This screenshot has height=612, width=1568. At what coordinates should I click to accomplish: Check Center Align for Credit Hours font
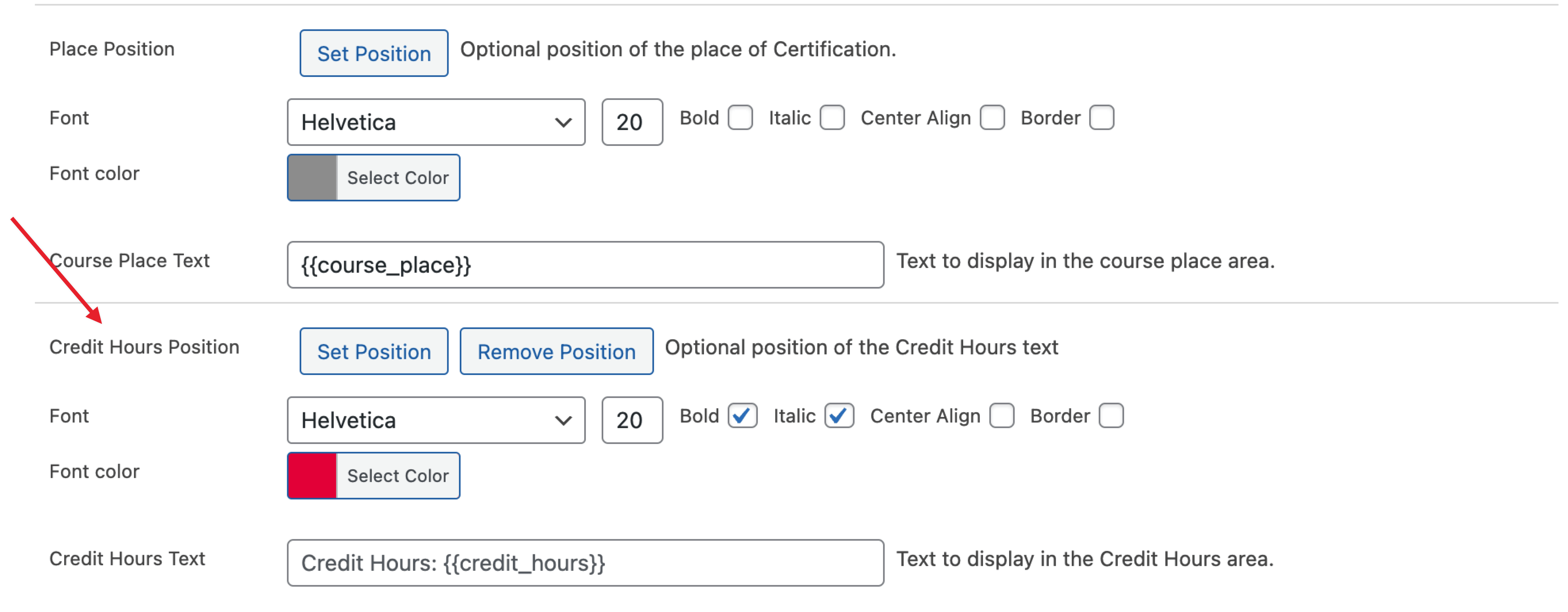pos(1002,416)
